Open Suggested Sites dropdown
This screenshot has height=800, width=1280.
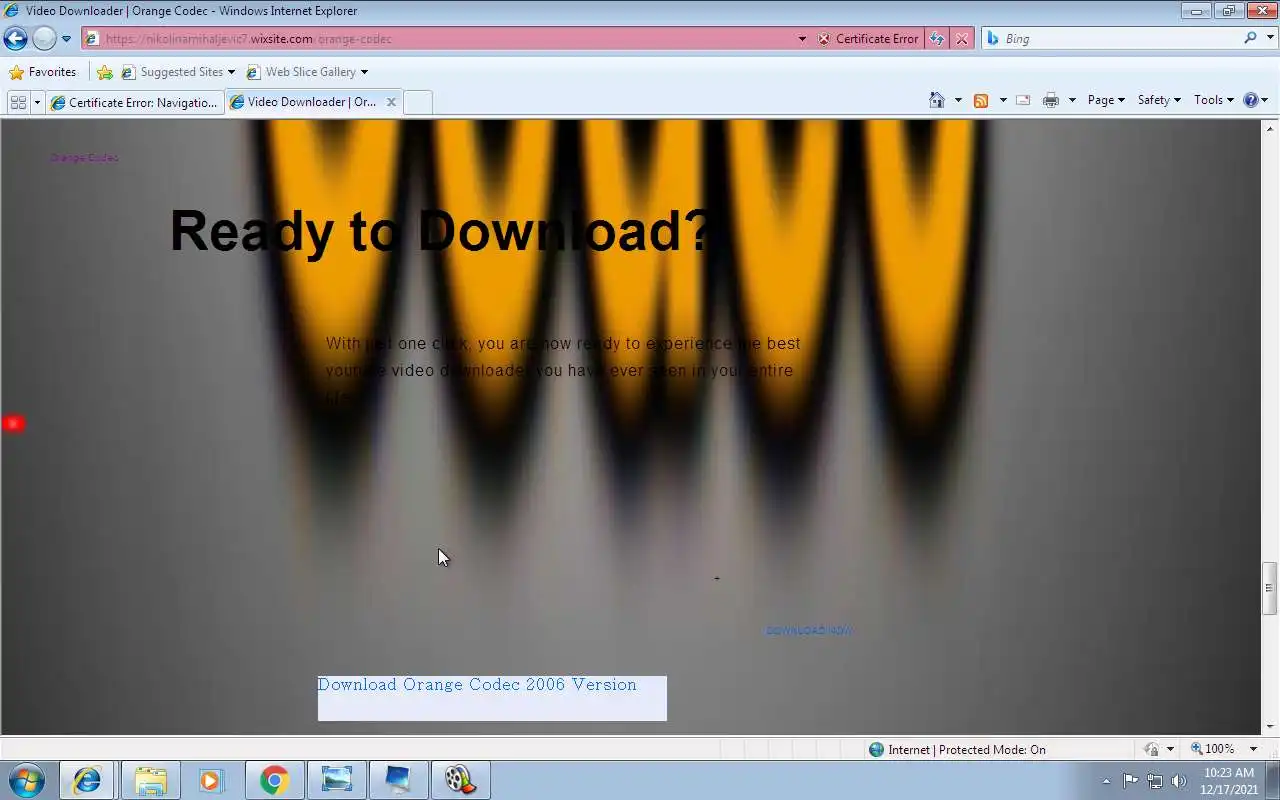pyautogui.click(x=178, y=72)
